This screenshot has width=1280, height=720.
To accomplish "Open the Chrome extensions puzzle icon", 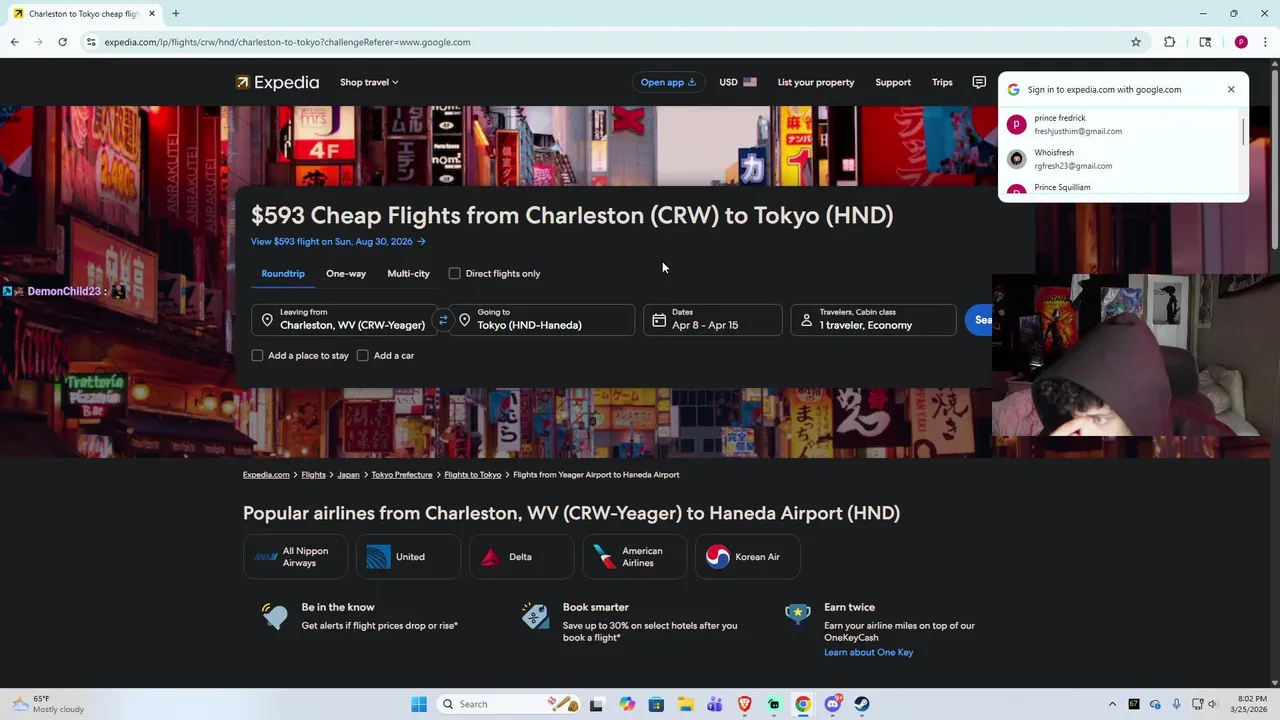I will (x=1169, y=42).
